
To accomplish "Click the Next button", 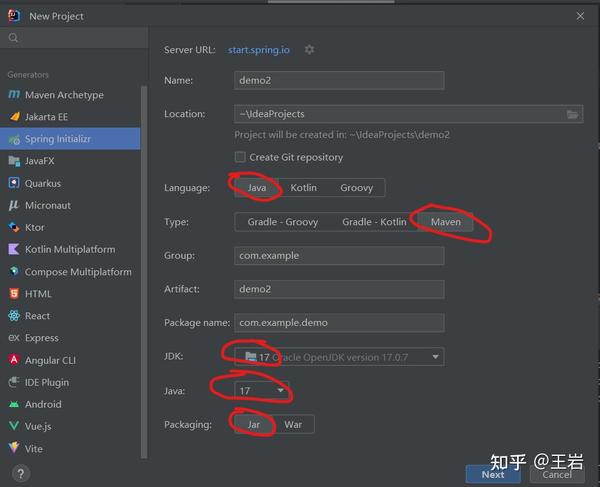I will click(493, 475).
